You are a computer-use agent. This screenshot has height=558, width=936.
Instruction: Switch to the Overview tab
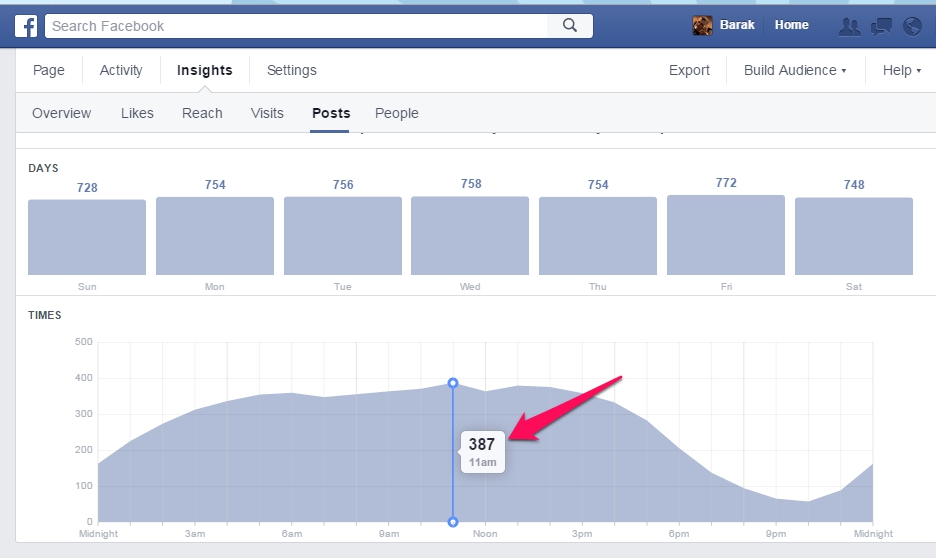click(61, 113)
